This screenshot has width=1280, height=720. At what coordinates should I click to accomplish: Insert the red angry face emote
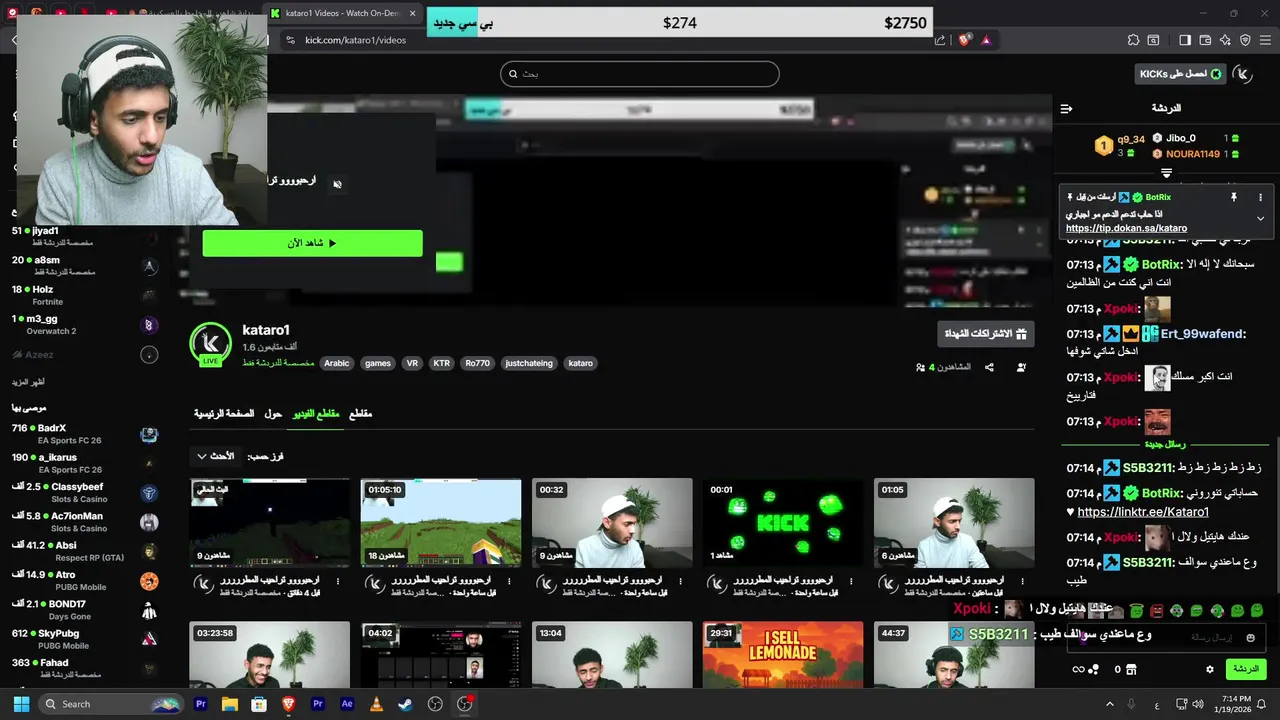coord(1156,610)
